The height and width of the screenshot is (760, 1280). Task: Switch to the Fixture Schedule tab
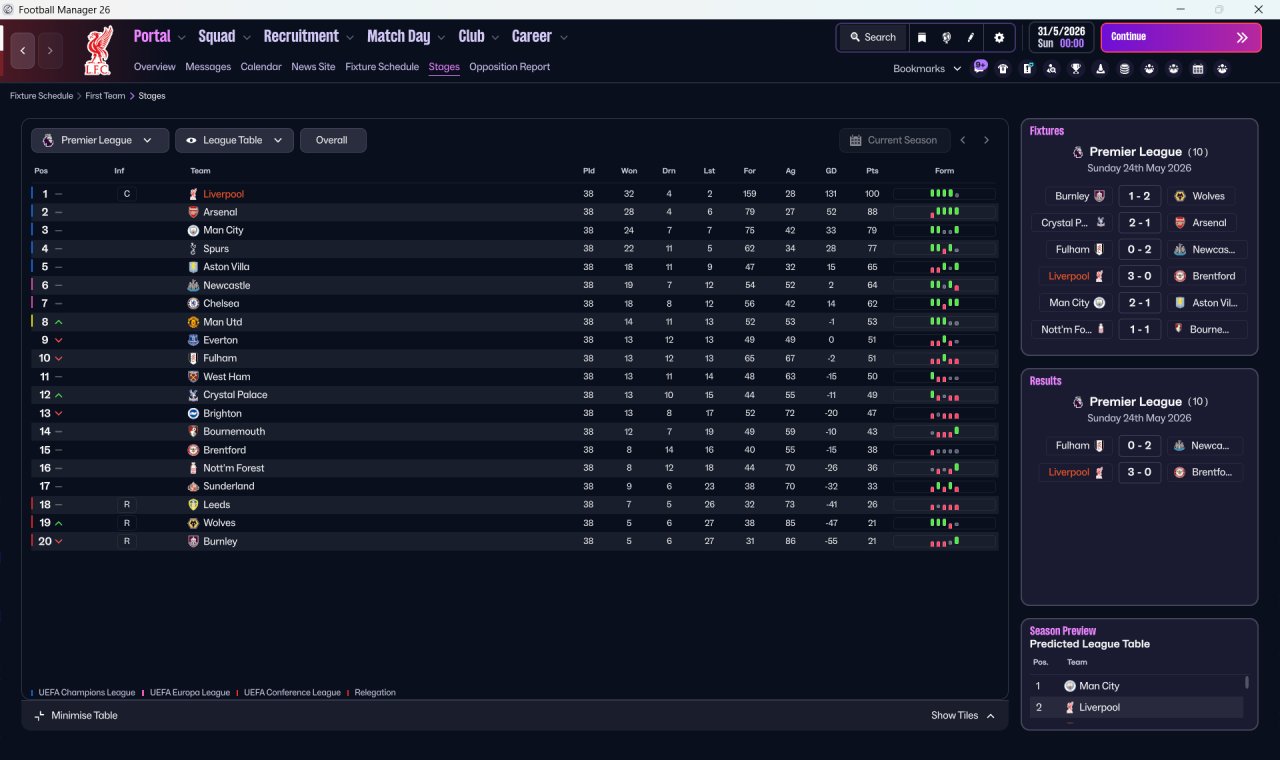[x=382, y=67]
